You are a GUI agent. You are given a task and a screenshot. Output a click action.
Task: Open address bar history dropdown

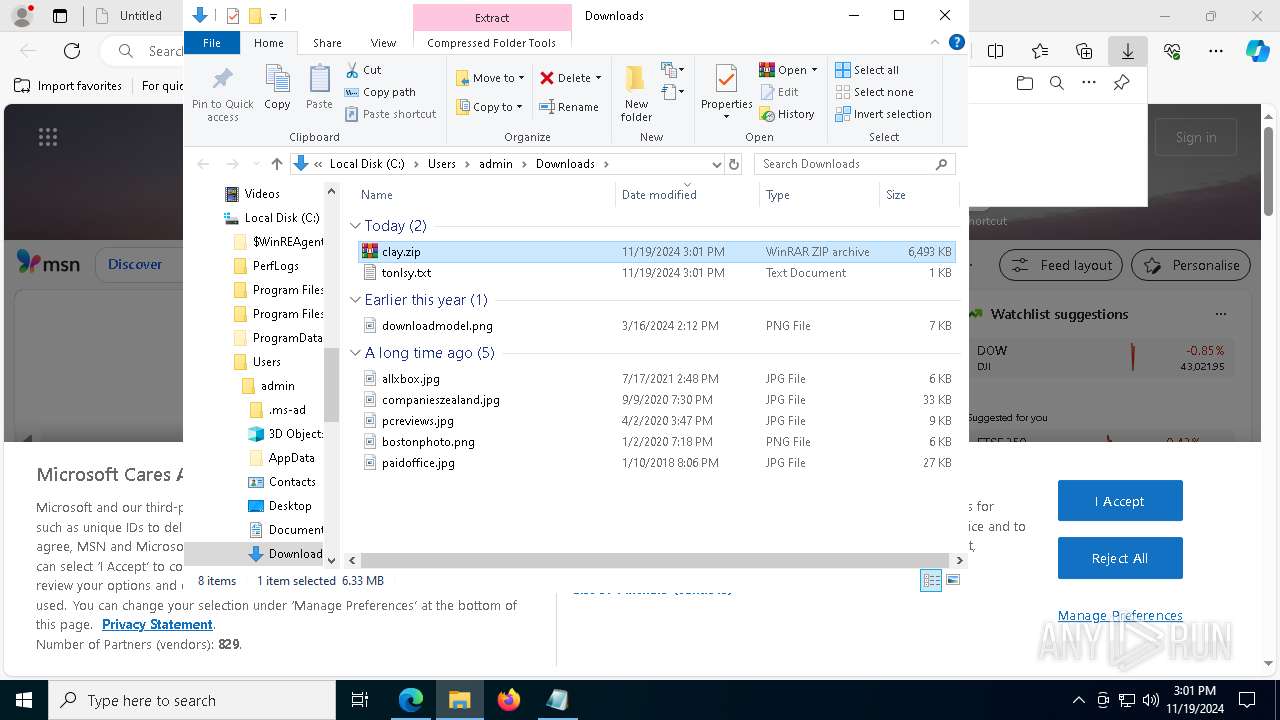point(716,164)
